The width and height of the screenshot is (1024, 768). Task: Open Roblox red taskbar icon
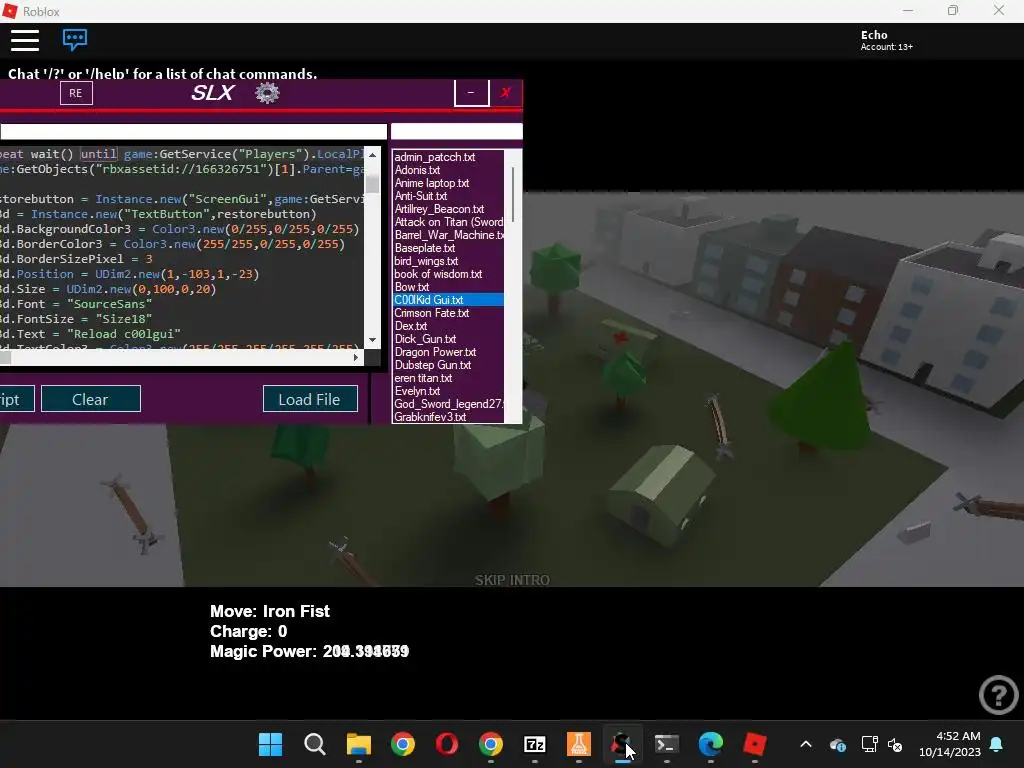pos(754,744)
